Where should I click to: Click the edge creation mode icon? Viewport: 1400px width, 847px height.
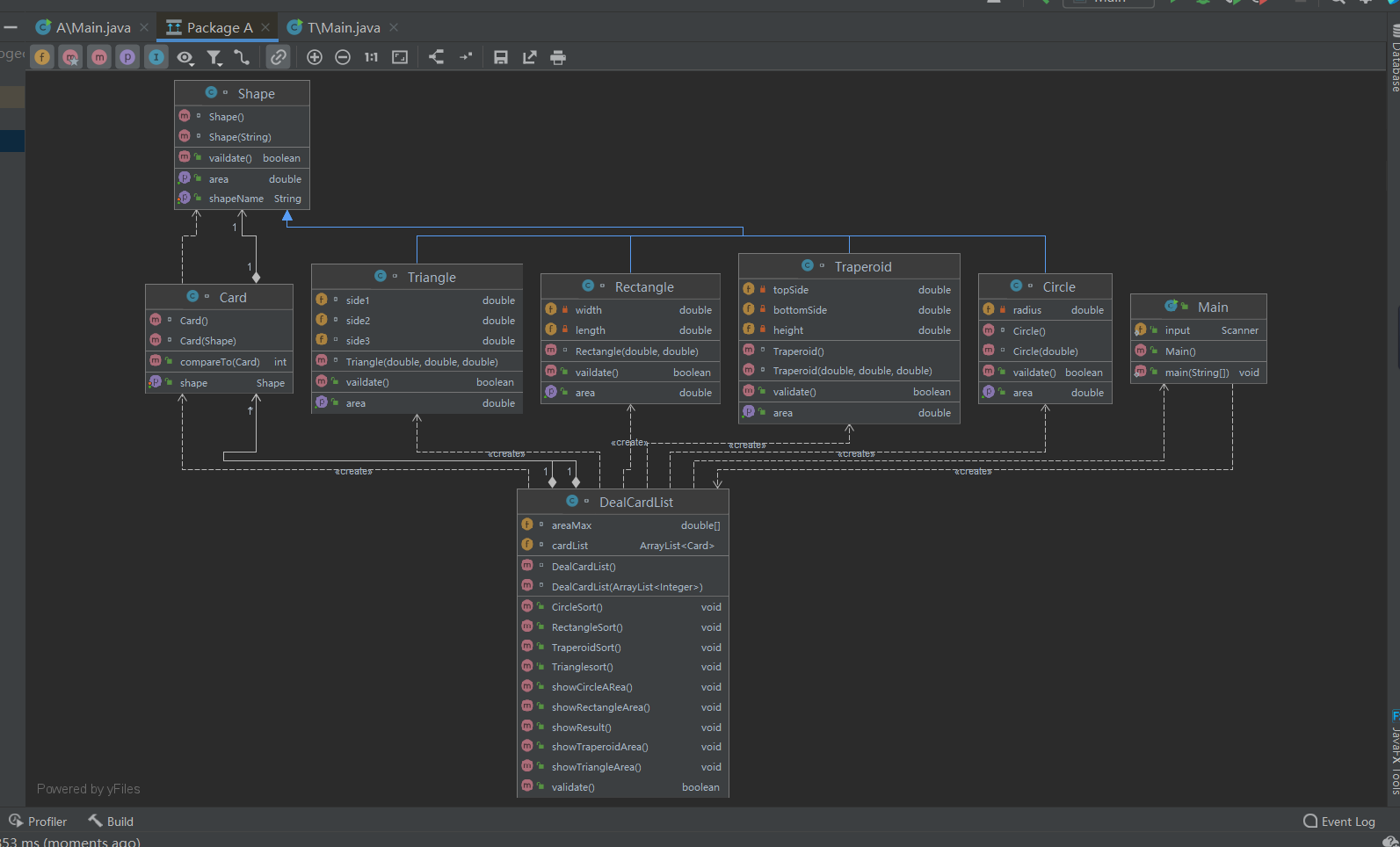pyautogui.click(x=242, y=58)
